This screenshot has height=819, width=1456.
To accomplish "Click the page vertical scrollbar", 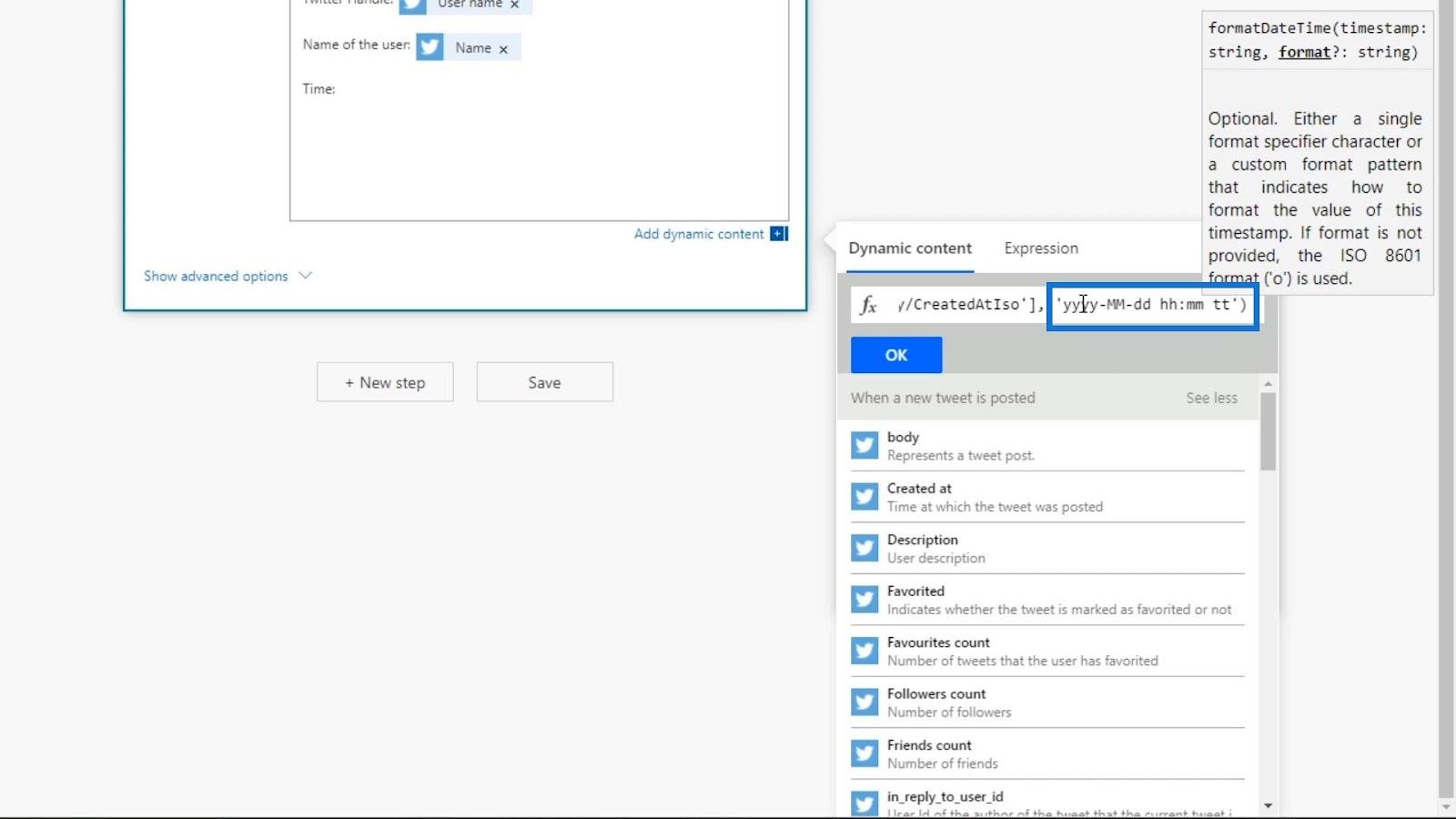I will click(1446, 400).
